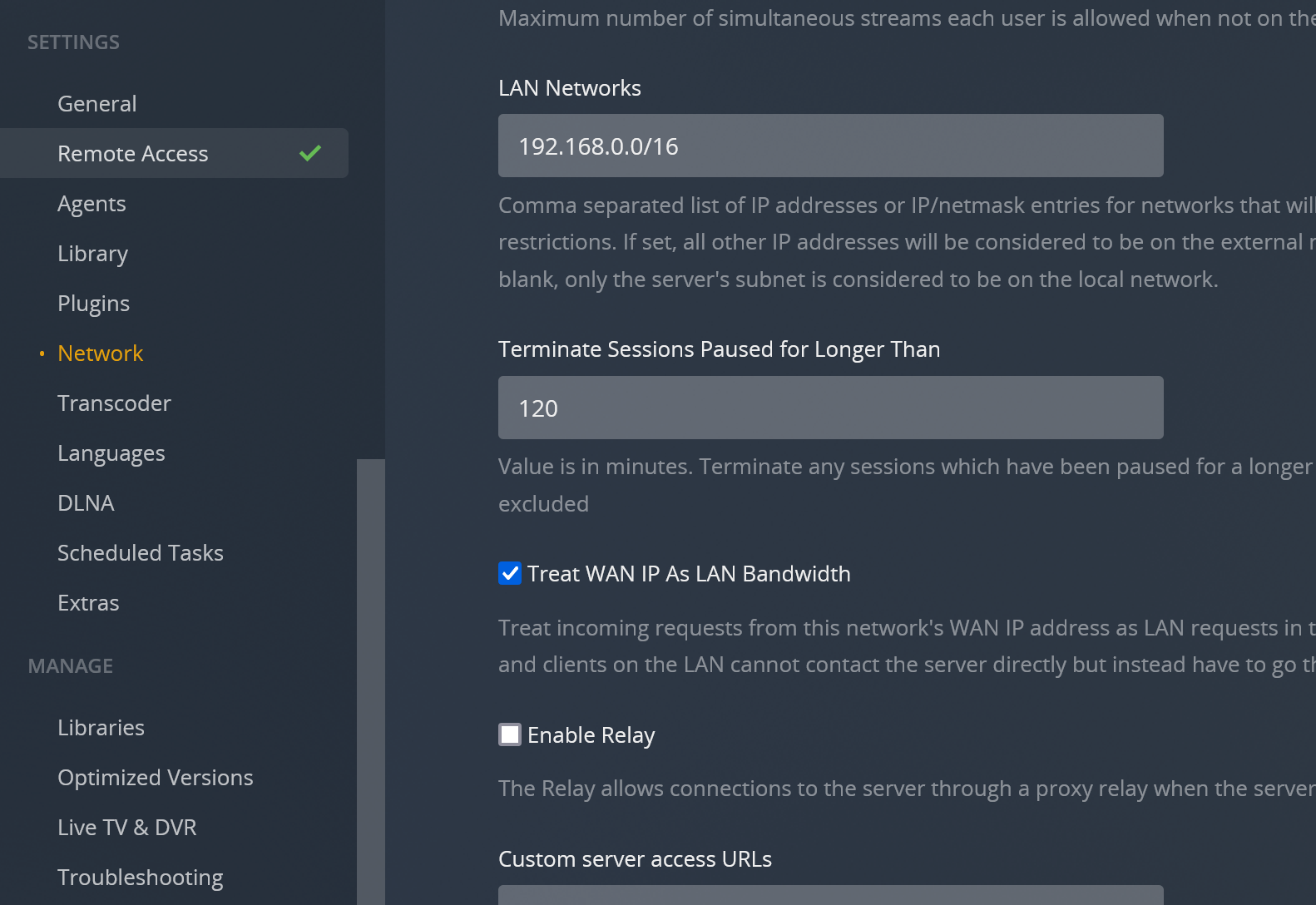Click inside the LAN Networks field
This screenshot has width=1316, height=905.
[830, 146]
